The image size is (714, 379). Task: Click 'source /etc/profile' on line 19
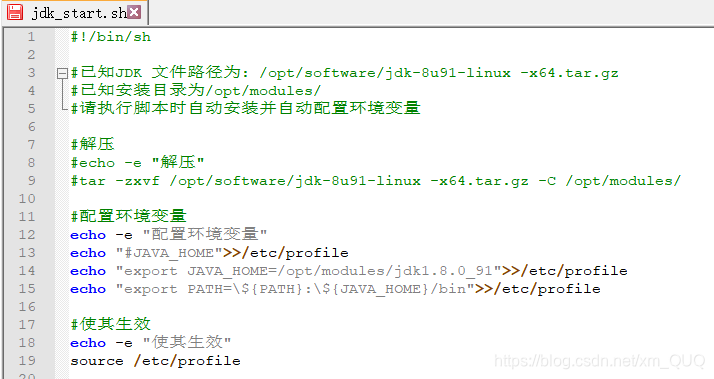click(x=155, y=361)
